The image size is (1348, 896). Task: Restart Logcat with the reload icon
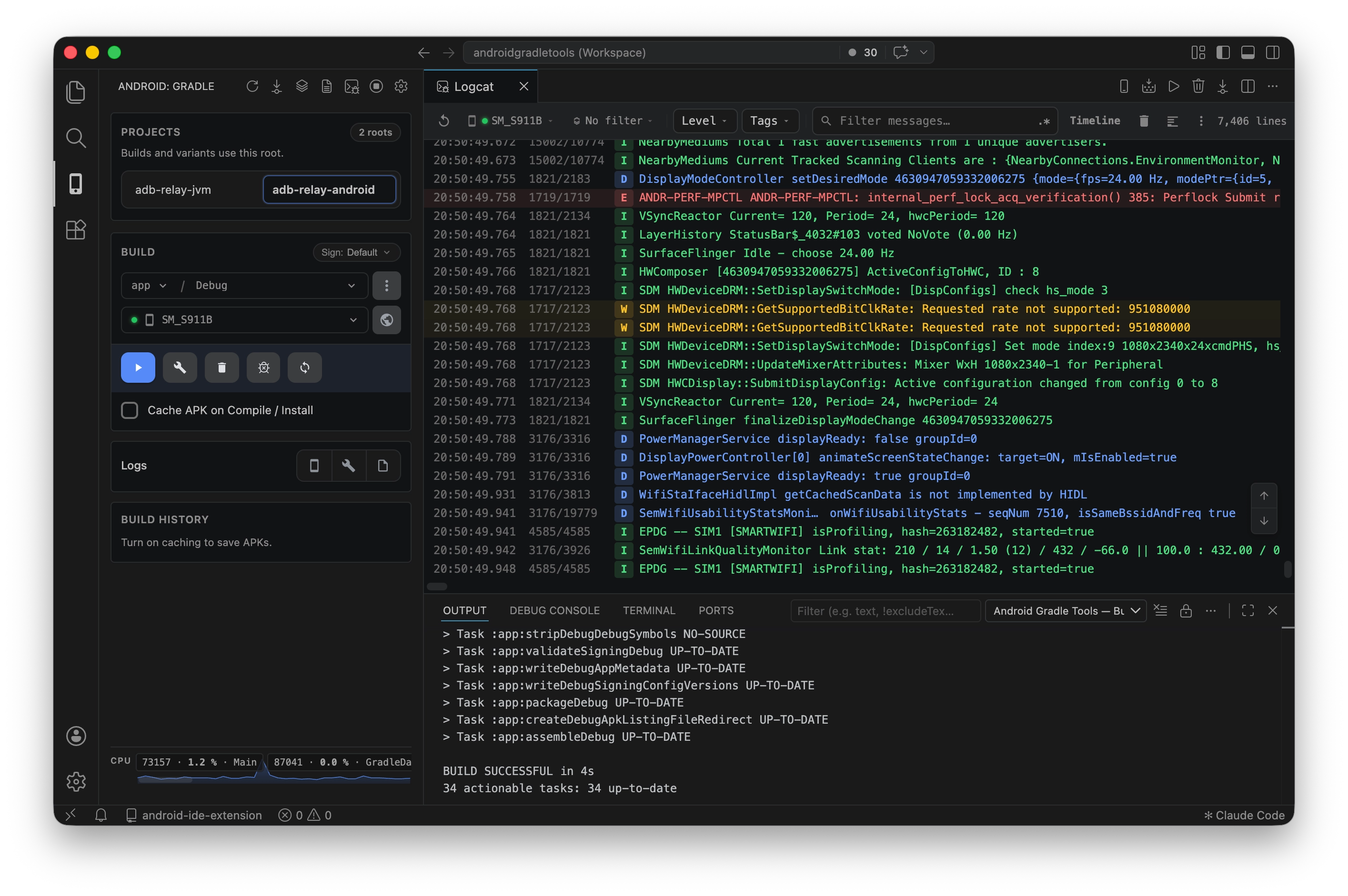[443, 120]
